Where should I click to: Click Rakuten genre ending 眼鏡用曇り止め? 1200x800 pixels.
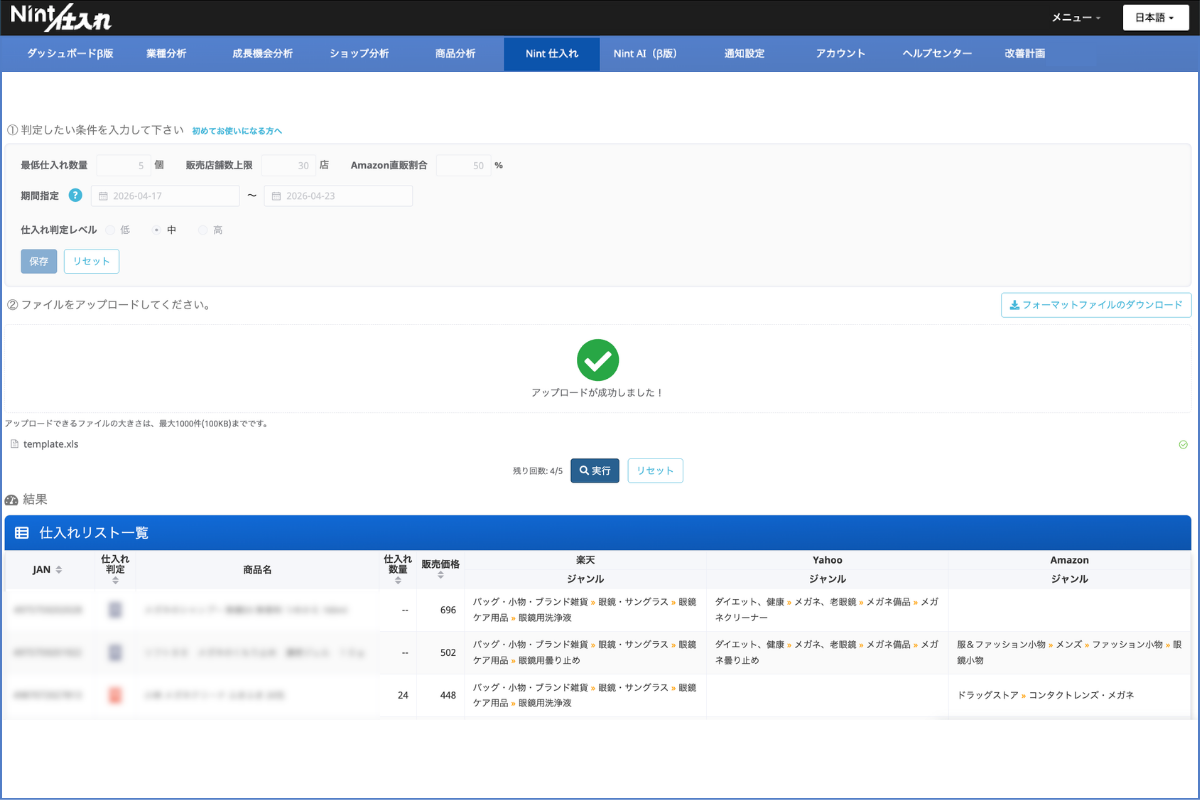coord(584,652)
